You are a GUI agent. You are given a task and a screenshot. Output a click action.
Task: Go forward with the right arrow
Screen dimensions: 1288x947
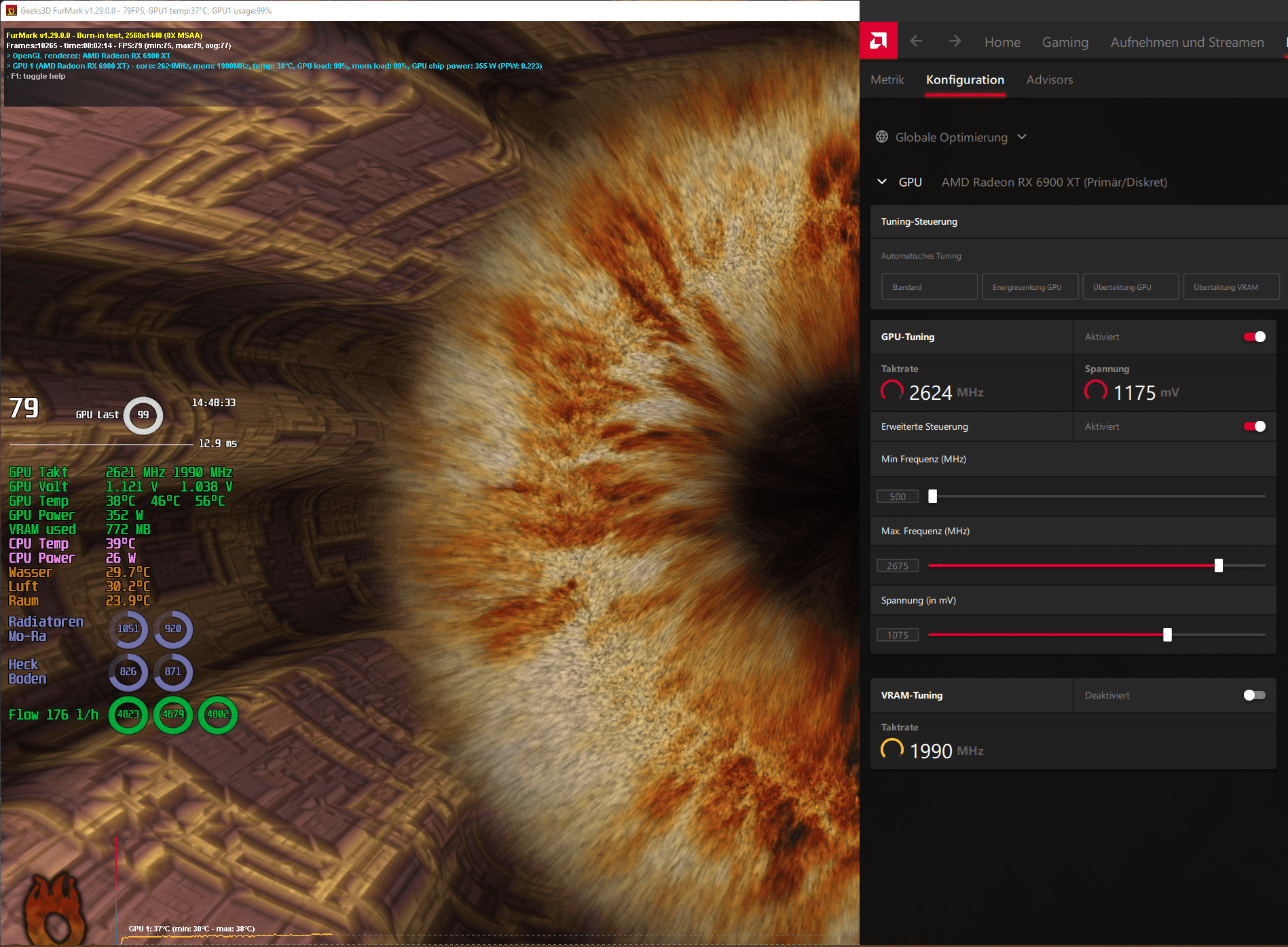[955, 41]
